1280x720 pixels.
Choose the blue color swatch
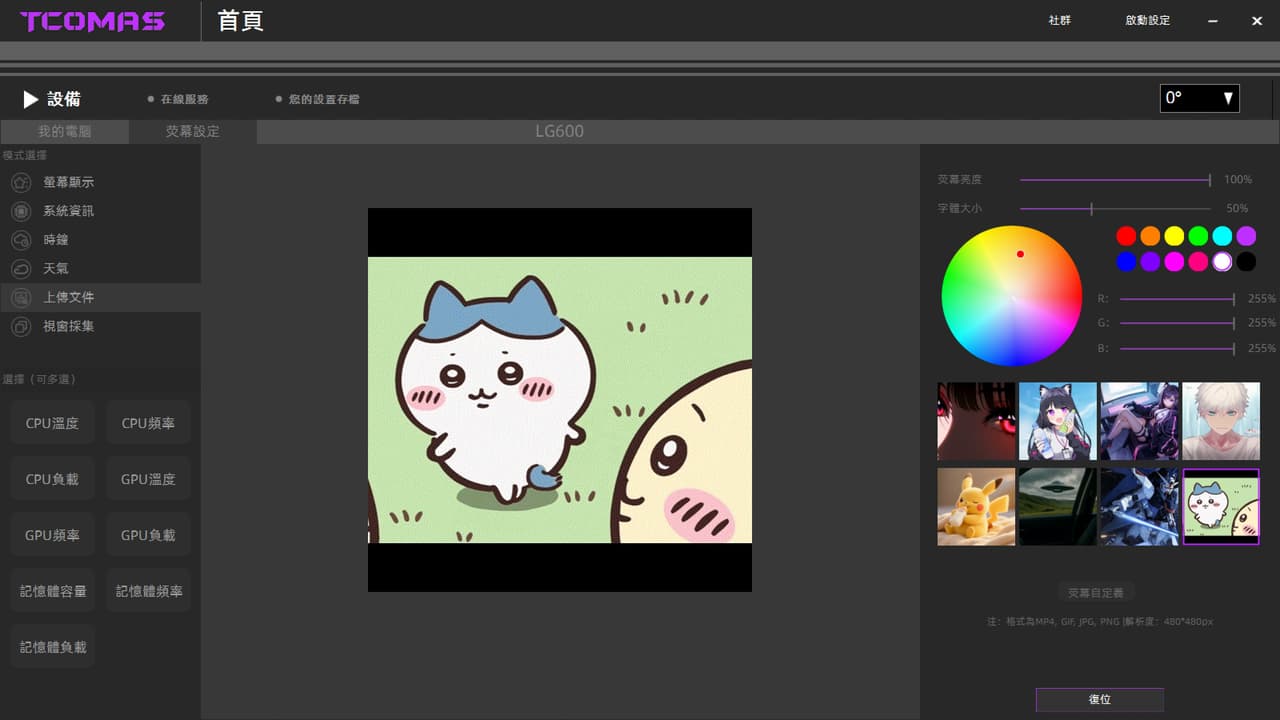(1126, 262)
